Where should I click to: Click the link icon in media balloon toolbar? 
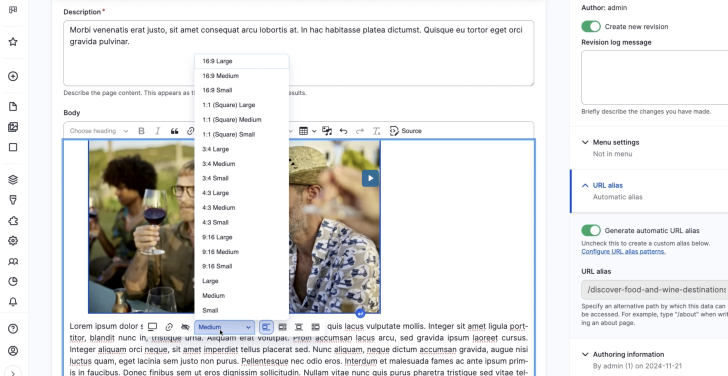click(x=169, y=327)
